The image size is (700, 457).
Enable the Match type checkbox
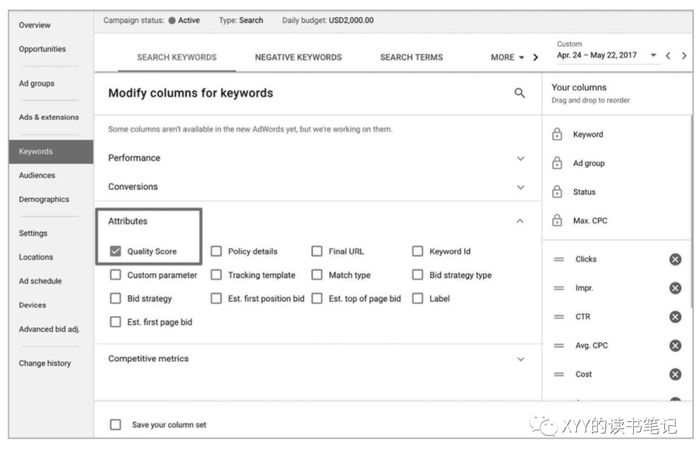[x=317, y=275]
